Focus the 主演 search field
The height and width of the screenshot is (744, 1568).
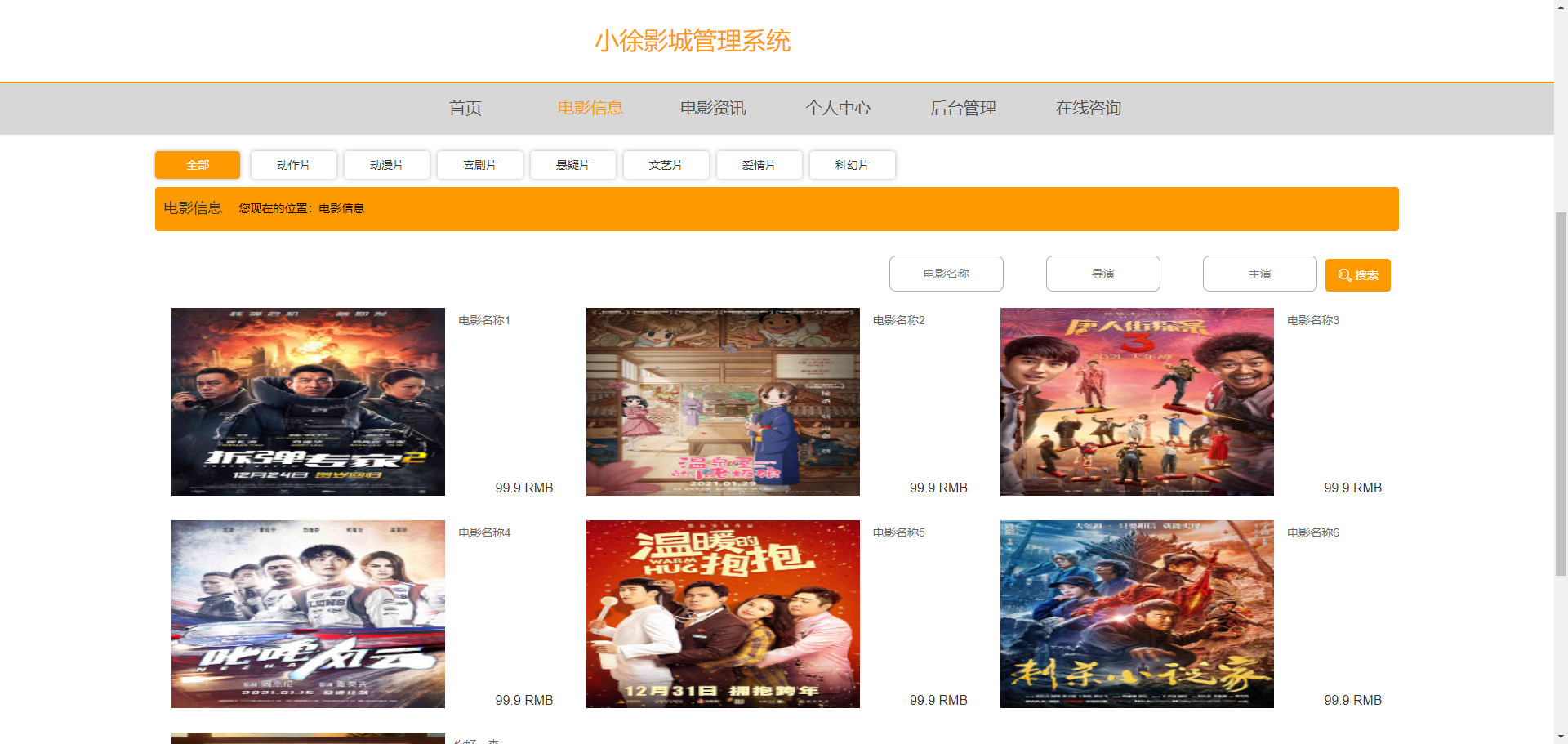[x=1260, y=274]
